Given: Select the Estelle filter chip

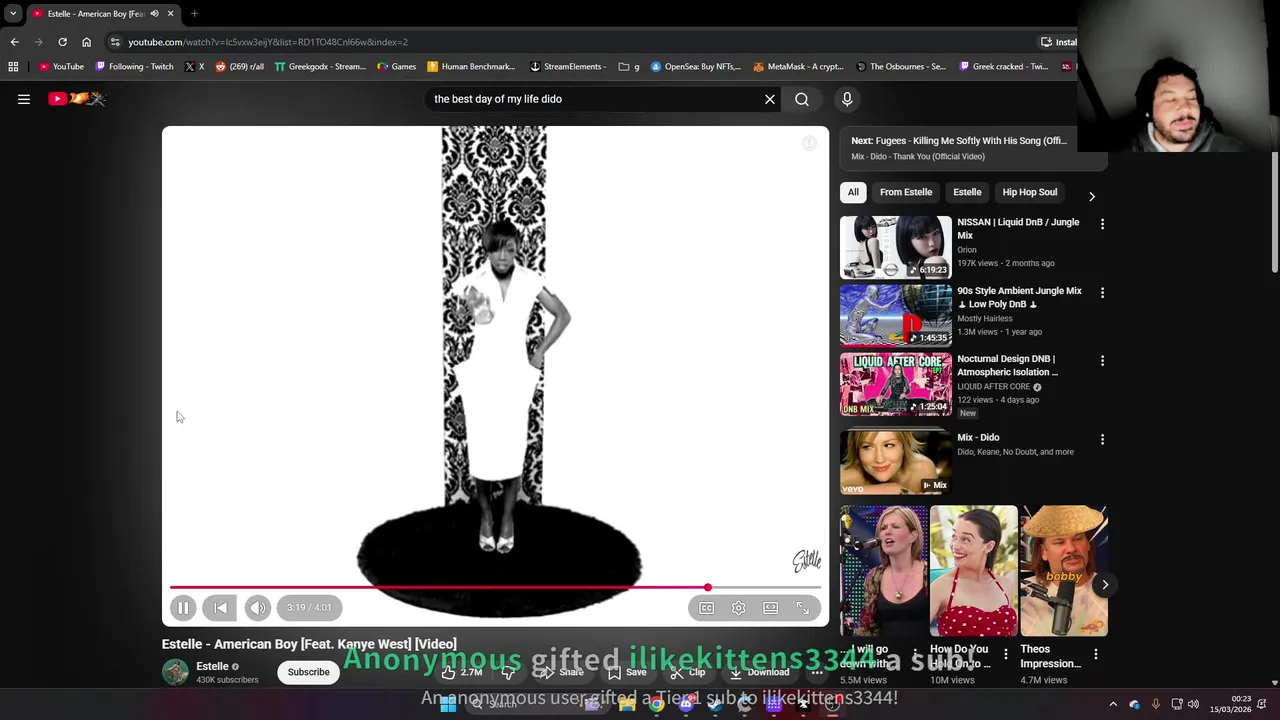Looking at the screenshot, I should (967, 192).
